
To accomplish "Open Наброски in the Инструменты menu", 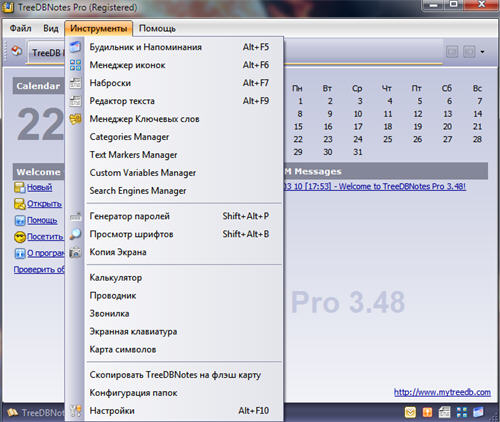I will coord(183,83).
